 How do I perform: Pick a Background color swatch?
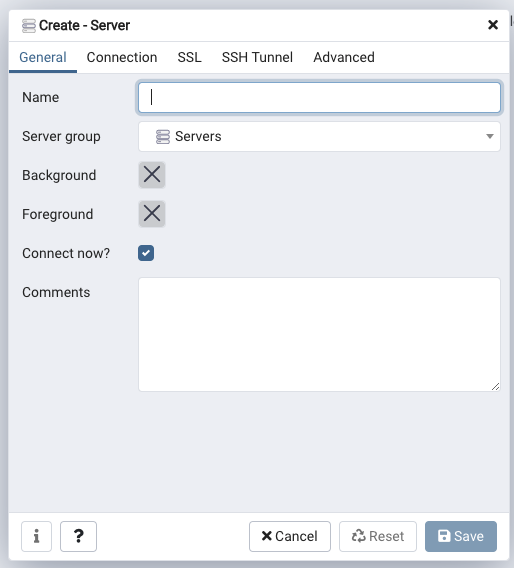tap(152, 175)
